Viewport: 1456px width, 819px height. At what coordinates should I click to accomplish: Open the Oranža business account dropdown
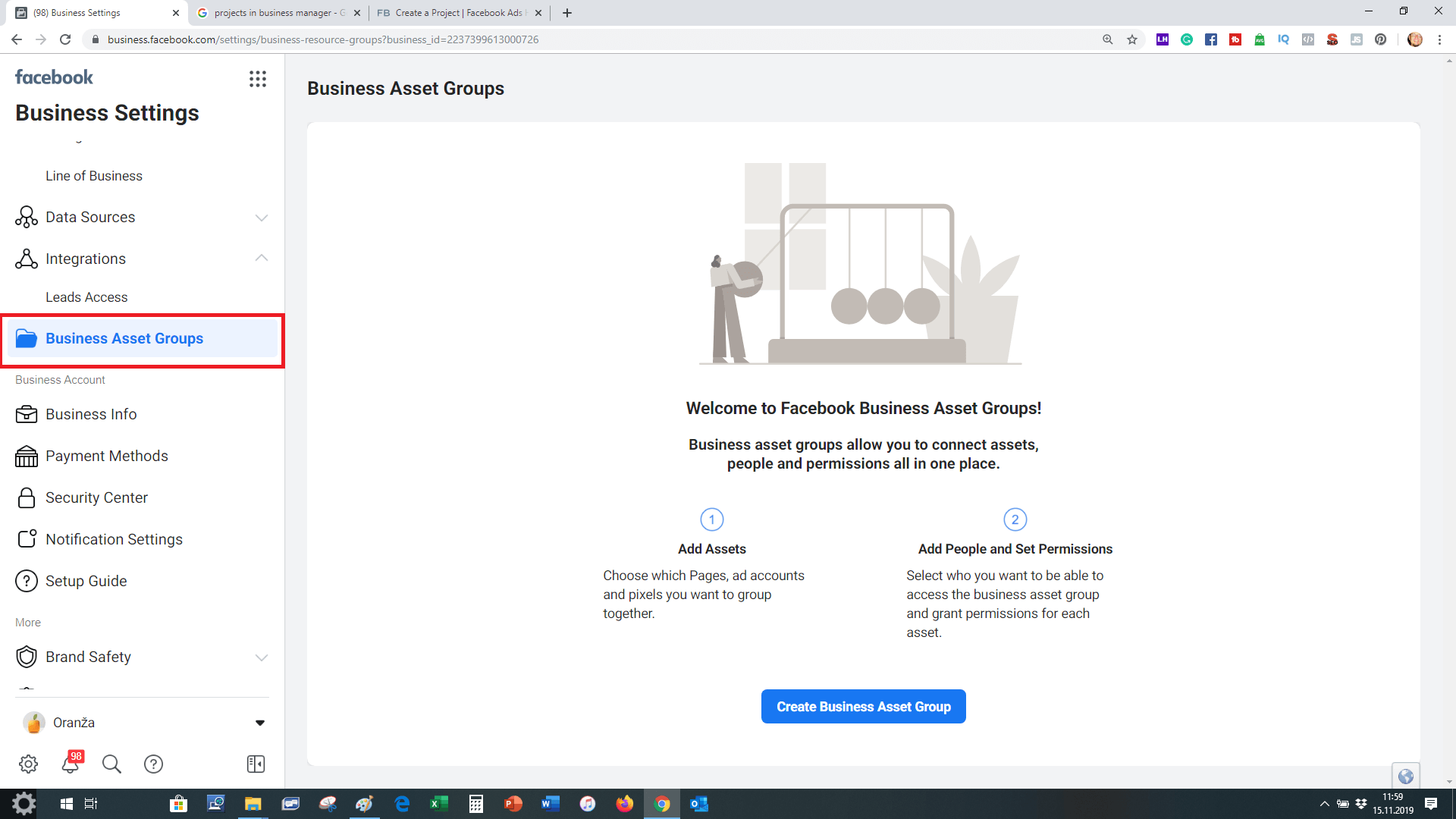pos(259,723)
